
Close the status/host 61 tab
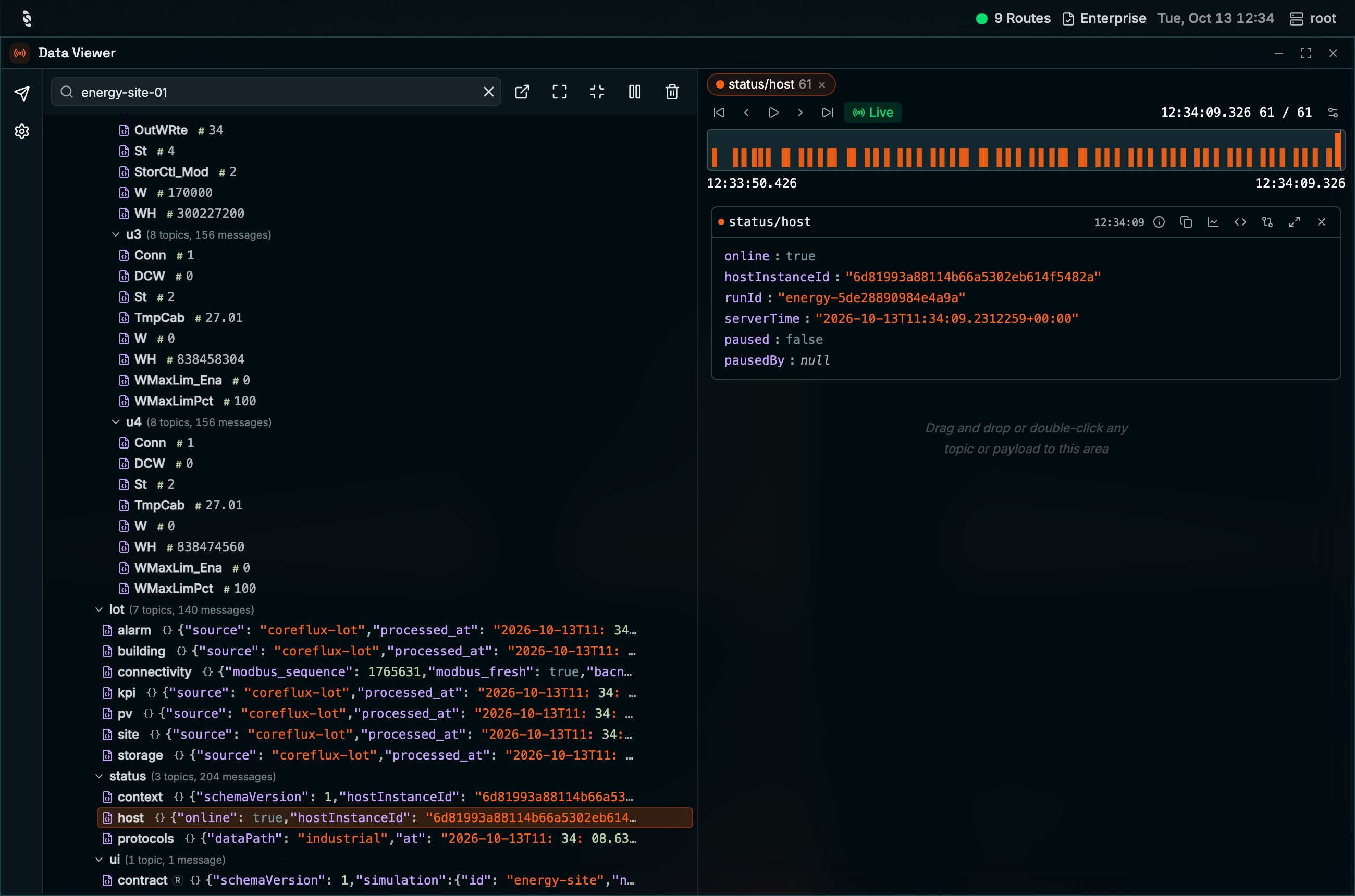[x=821, y=84]
